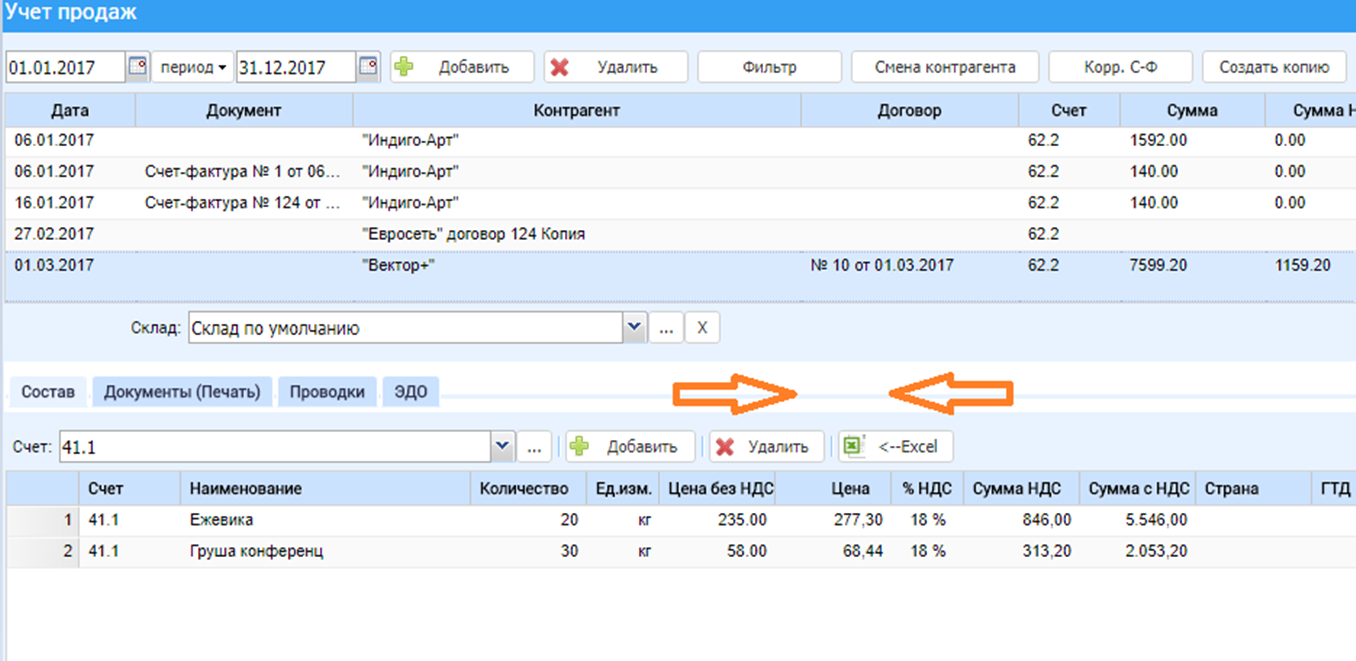Open the Фильтр button
The width and height of the screenshot is (1356, 661).
pyautogui.click(x=769, y=67)
